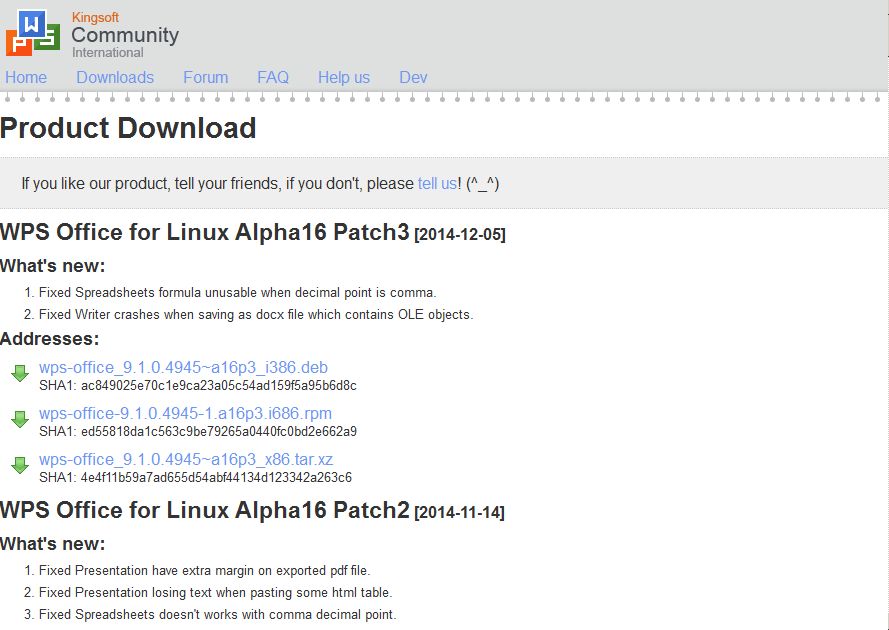Screen dimensions: 889x630
Task: Click the [2014-11-14] release date
Action: (459, 512)
